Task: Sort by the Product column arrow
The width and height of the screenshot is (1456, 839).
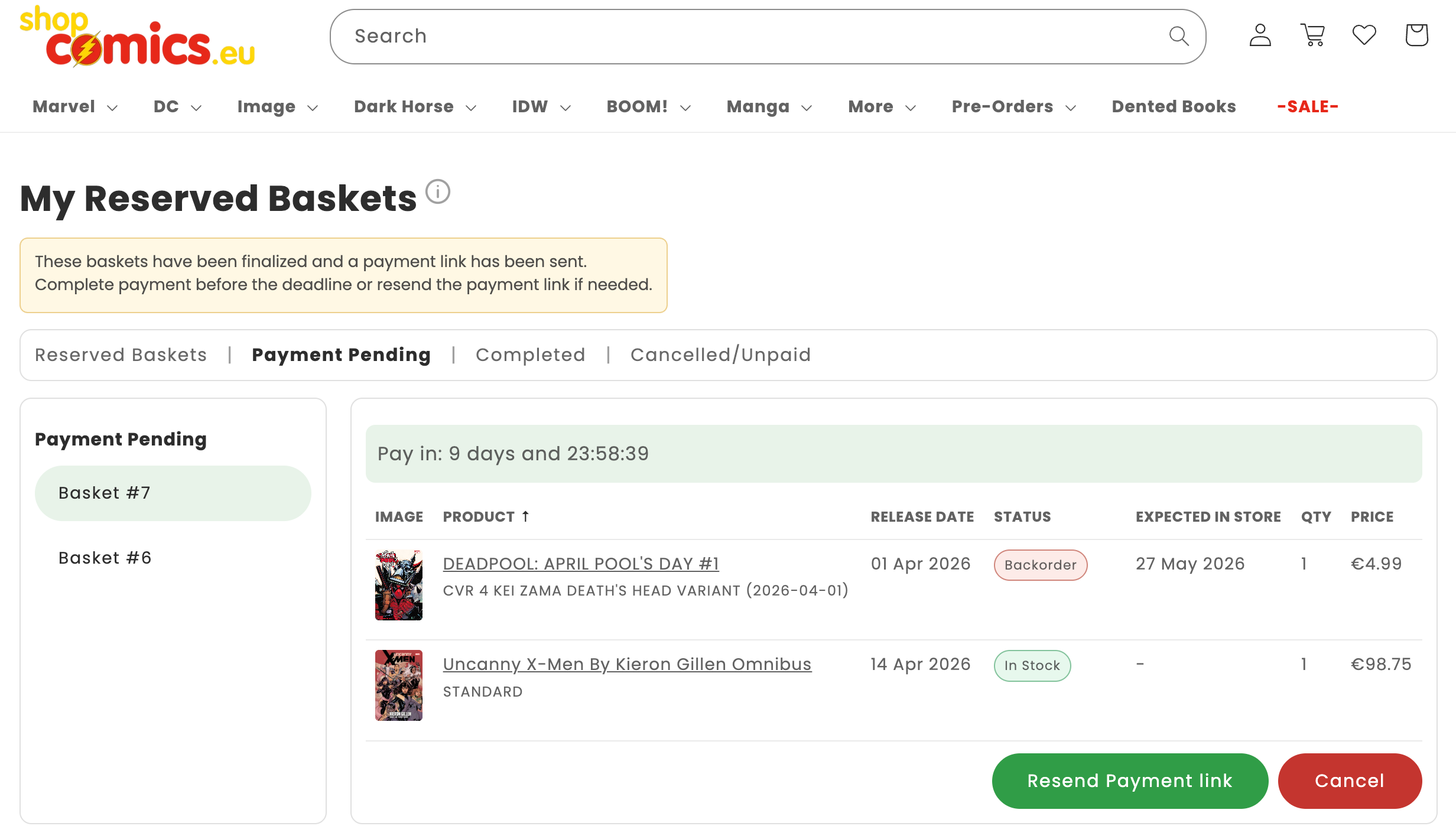Action: 525,516
